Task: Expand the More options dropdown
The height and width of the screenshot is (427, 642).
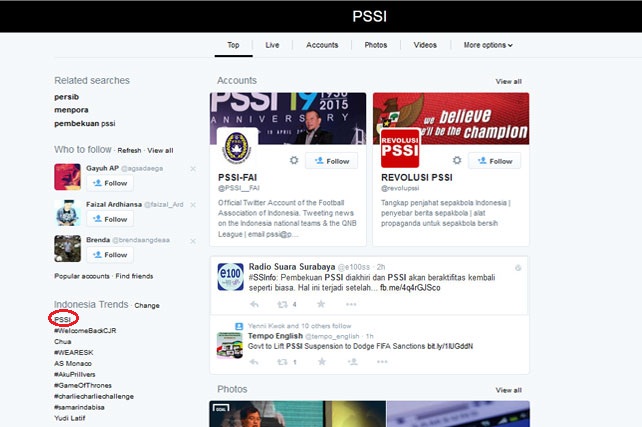Action: point(488,45)
